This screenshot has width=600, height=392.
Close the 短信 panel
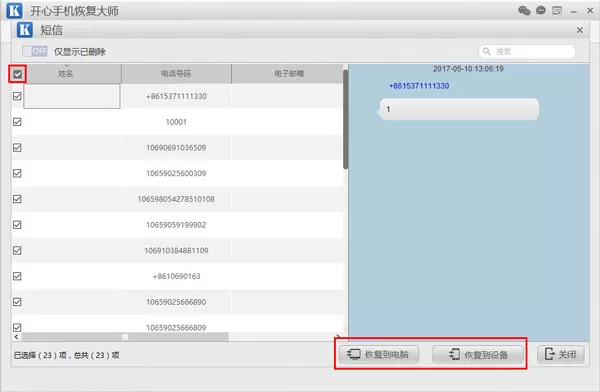pos(580,30)
